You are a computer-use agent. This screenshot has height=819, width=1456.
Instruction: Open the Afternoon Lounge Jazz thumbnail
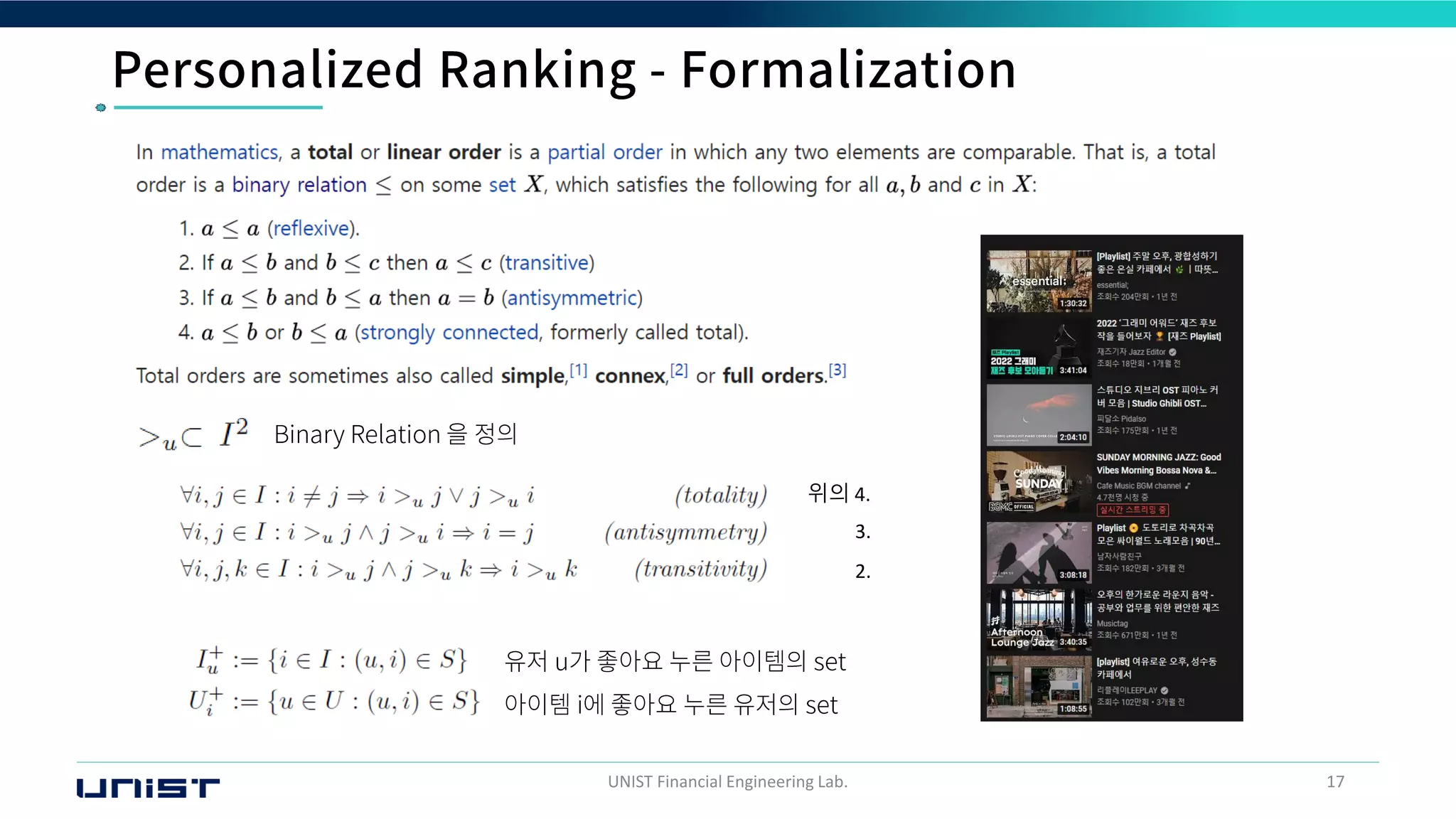[1039, 619]
